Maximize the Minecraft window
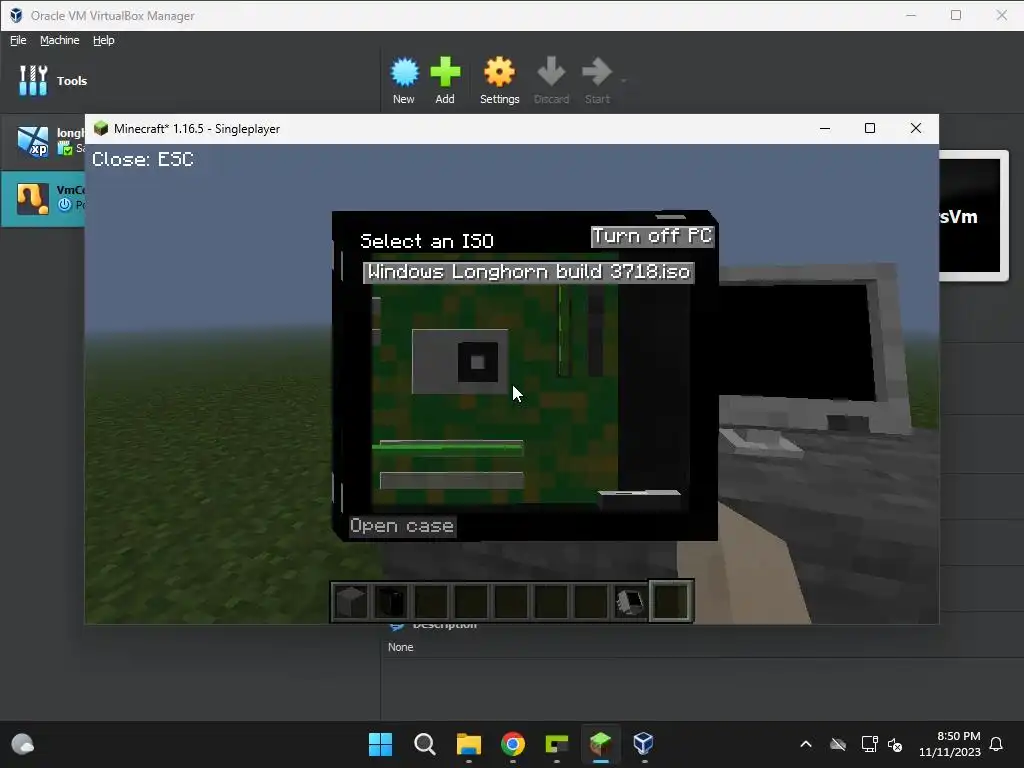Viewport: 1024px width, 768px height. 870,128
